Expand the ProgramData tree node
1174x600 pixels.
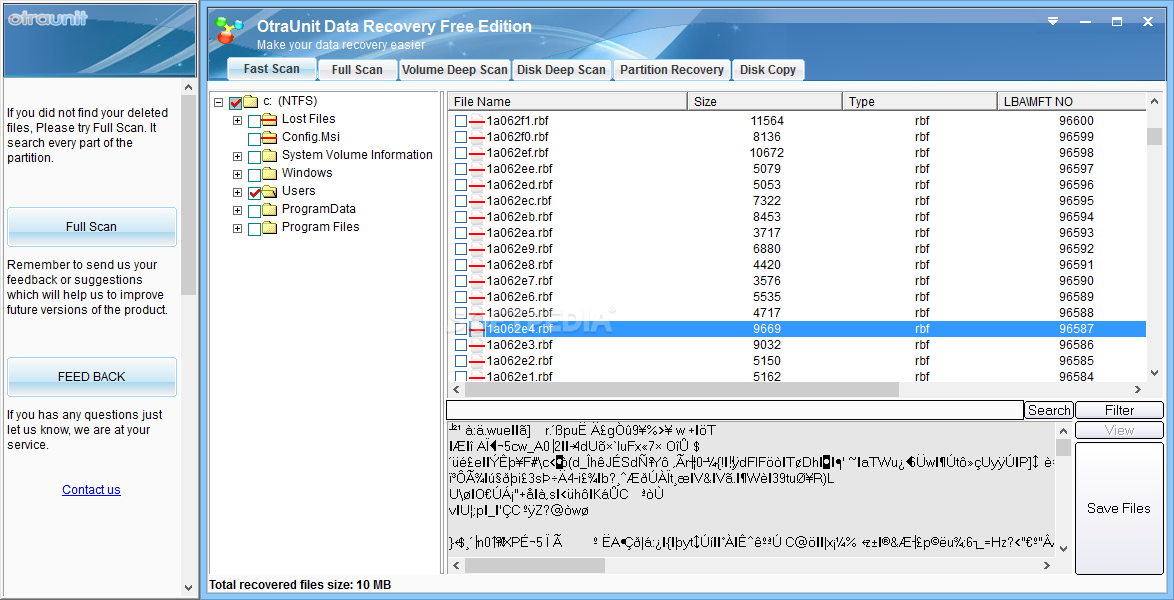point(237,210)
